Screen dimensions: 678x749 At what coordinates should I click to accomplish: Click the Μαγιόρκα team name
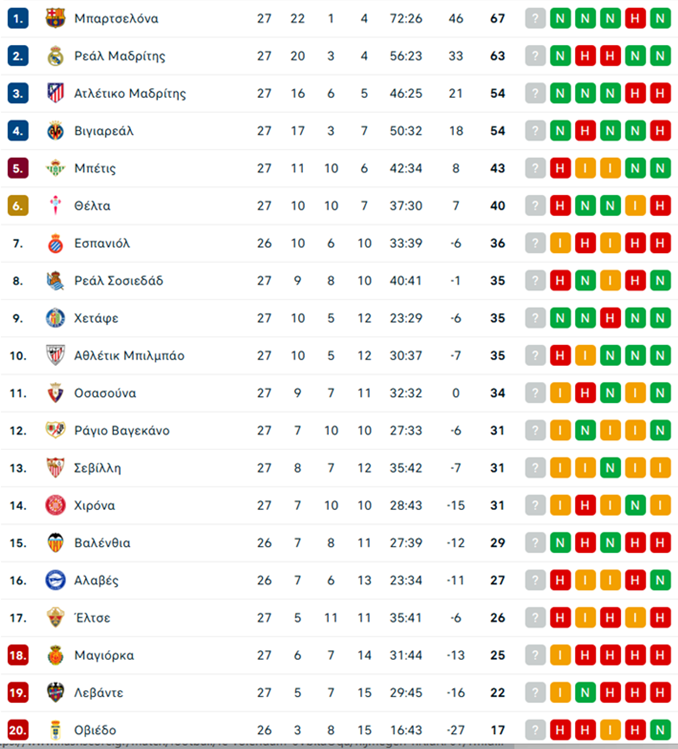point(104,655)
